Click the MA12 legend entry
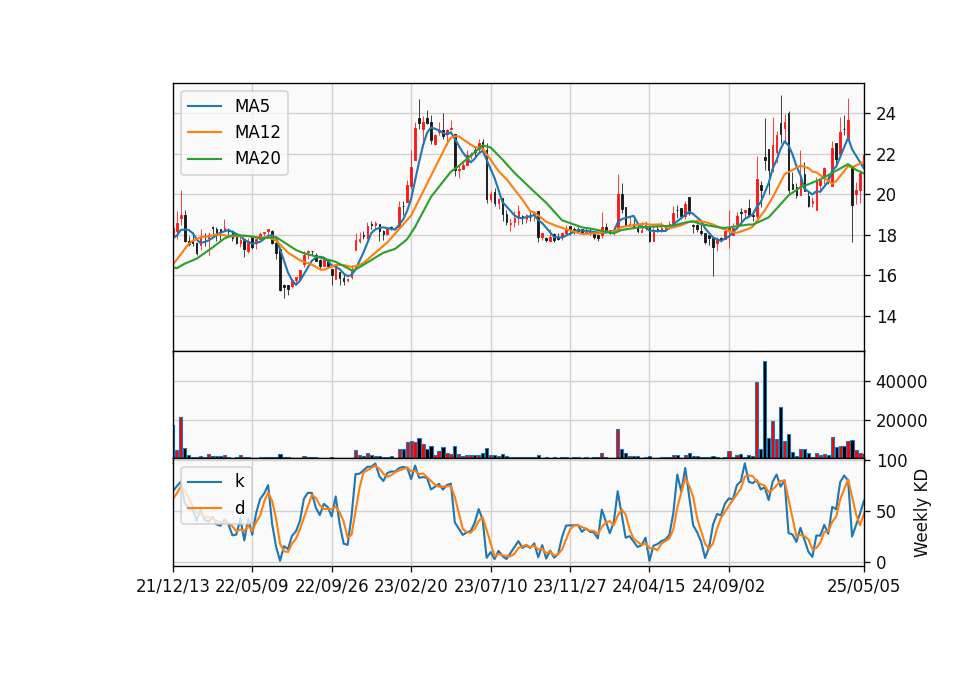The image size is (960, 690). tap(233, 132)
